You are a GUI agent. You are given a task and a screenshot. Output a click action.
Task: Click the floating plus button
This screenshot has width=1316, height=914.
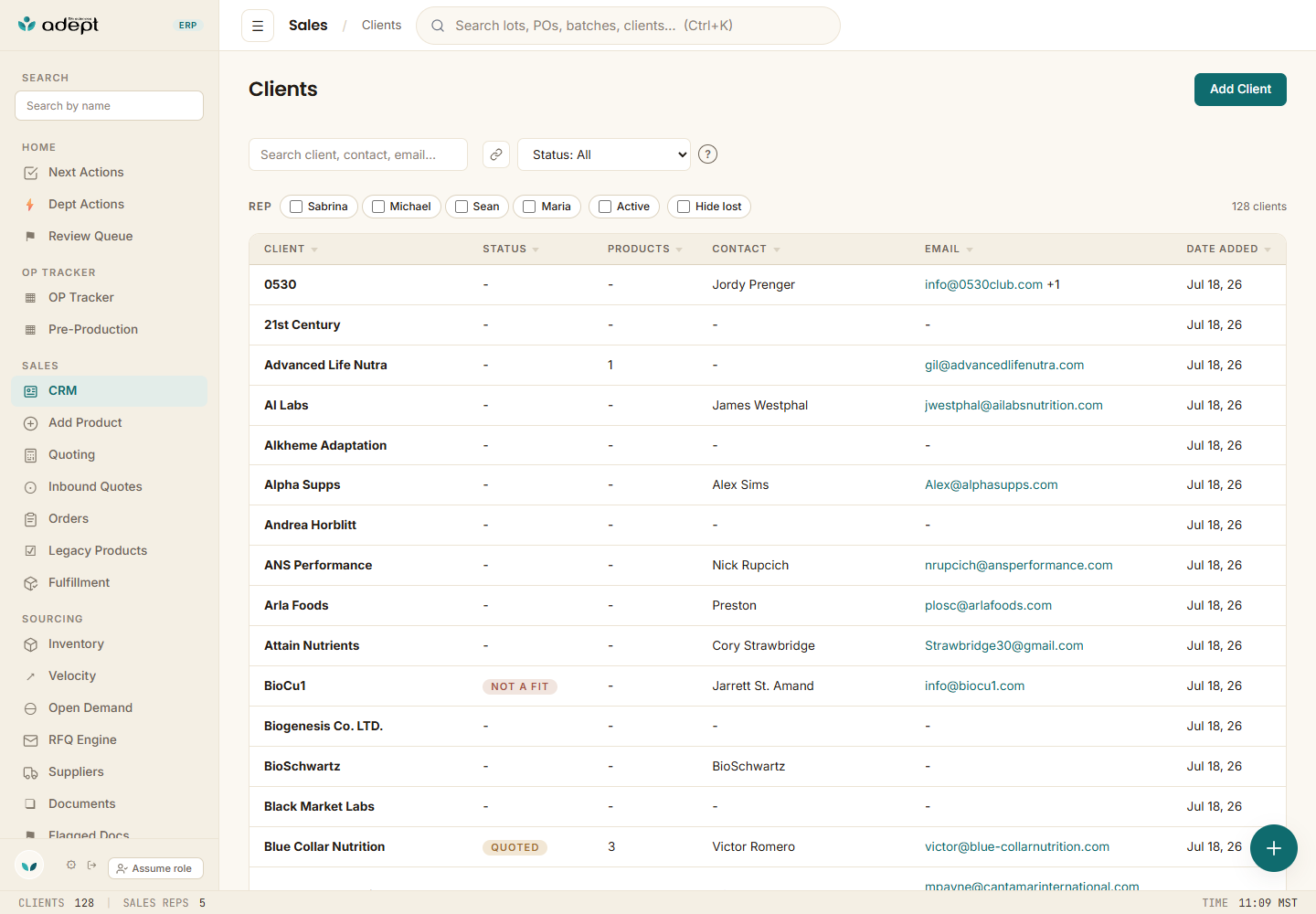(1274, 848)
